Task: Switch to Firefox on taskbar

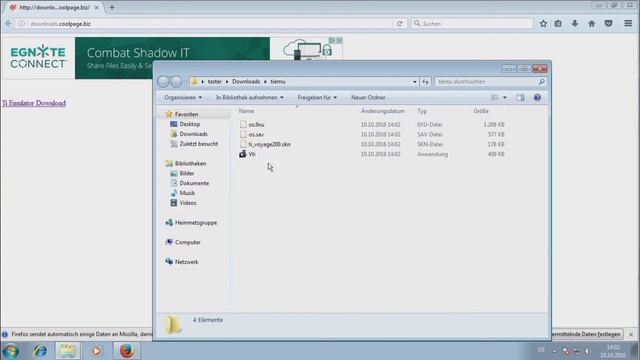Action: [127, 351]
